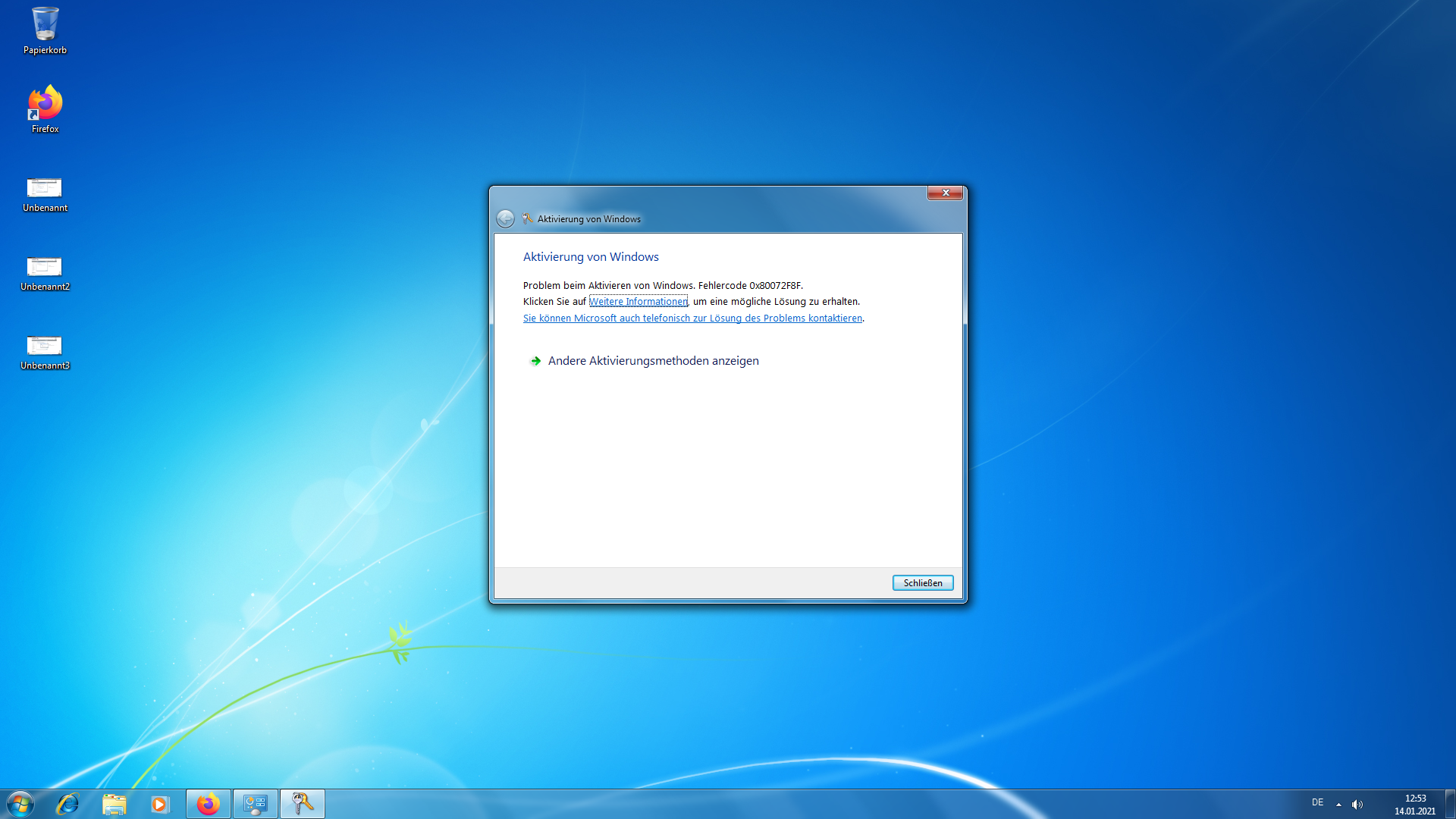Screen dimensions: 1456x819
Task: Click the activation keys taskbar button
Action: 302,804
